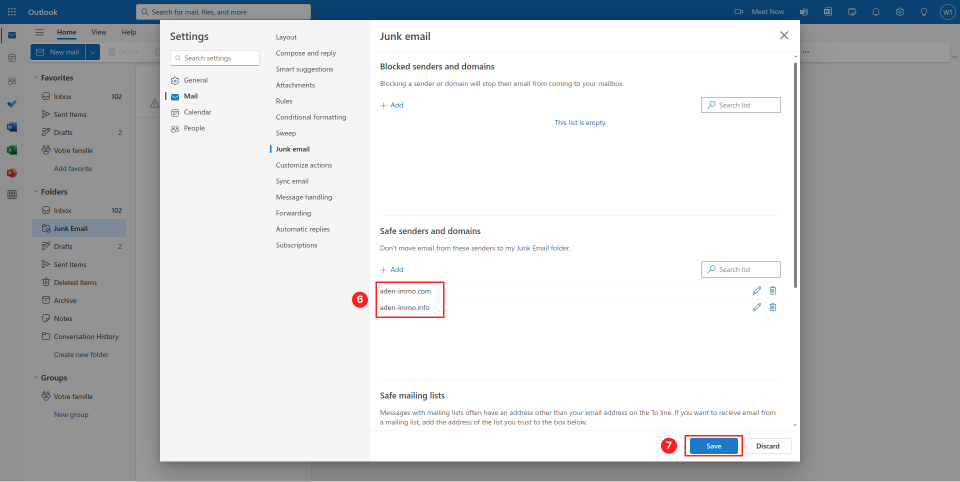Image resolution: width=960 pixels, height=482 pixels.
Task: Expand the ribbon chevron at right
Action: (x=954, y=56)
